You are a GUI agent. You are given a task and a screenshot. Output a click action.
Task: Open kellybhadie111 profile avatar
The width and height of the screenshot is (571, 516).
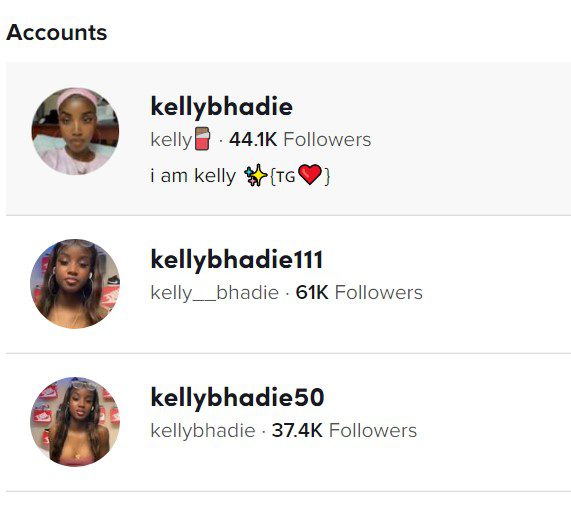pos(75,284)
